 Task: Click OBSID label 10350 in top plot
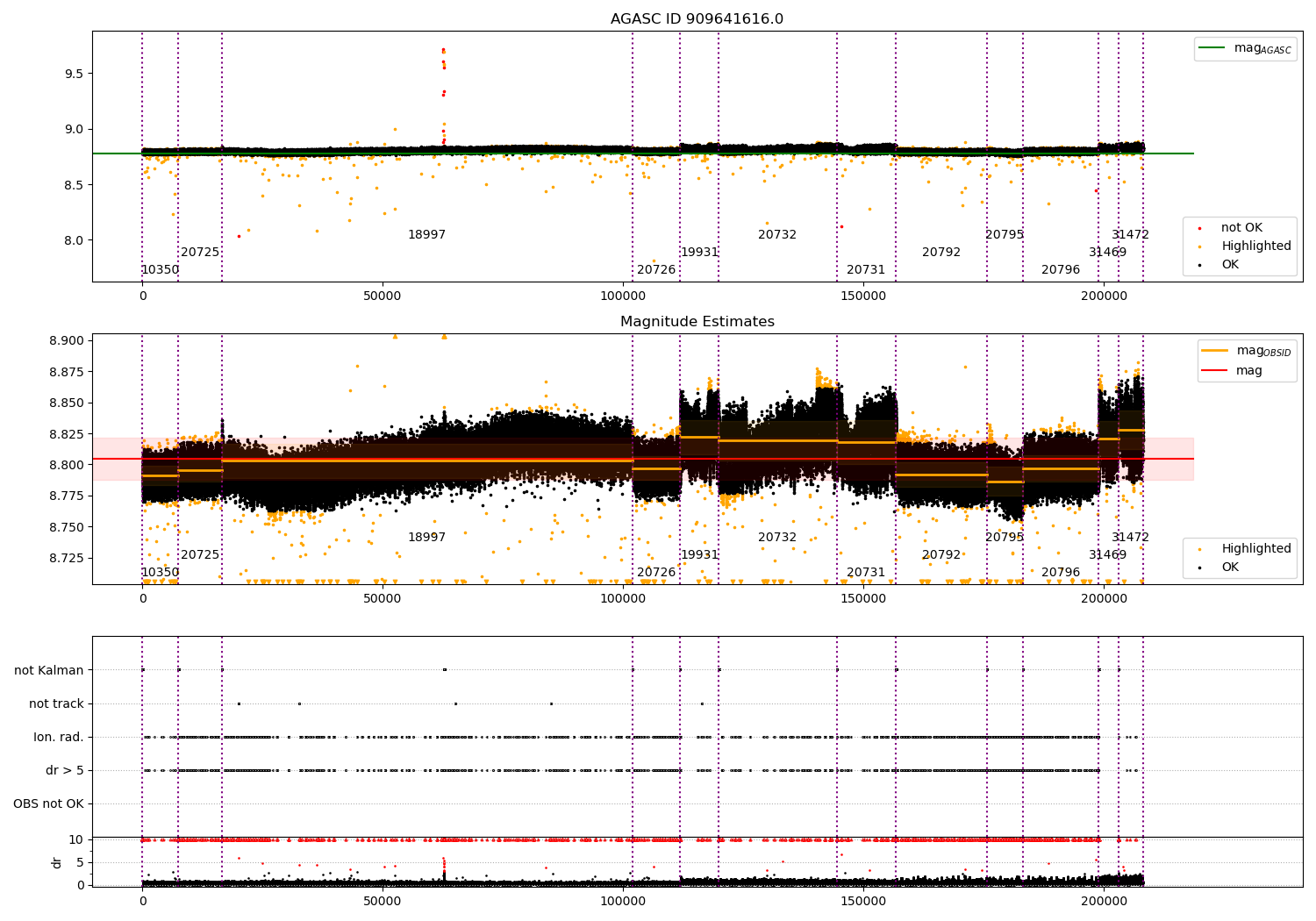click(x=161, y=270)
